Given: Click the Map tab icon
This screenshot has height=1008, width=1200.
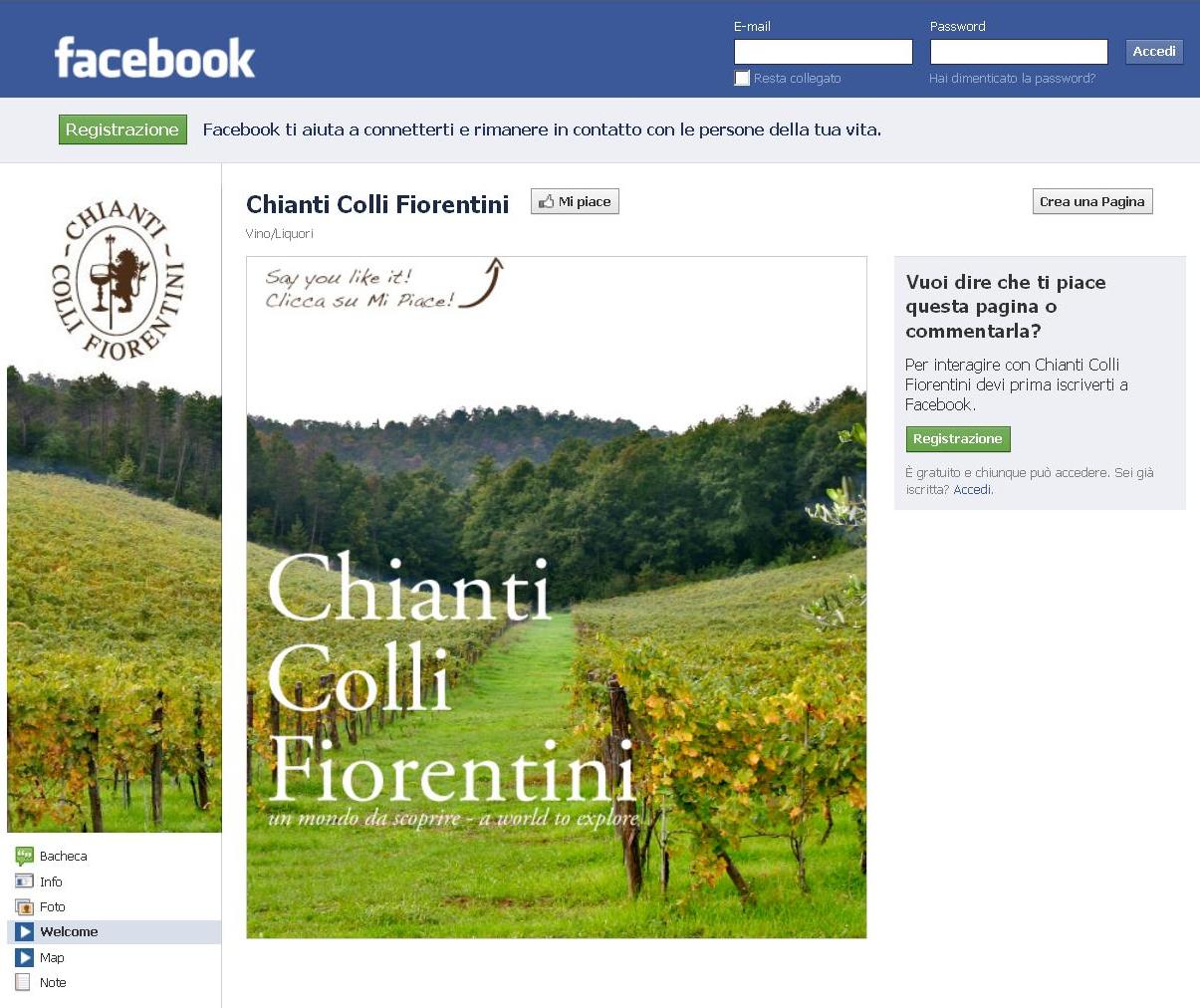Looking at the screenshot, I should (24, 957).
